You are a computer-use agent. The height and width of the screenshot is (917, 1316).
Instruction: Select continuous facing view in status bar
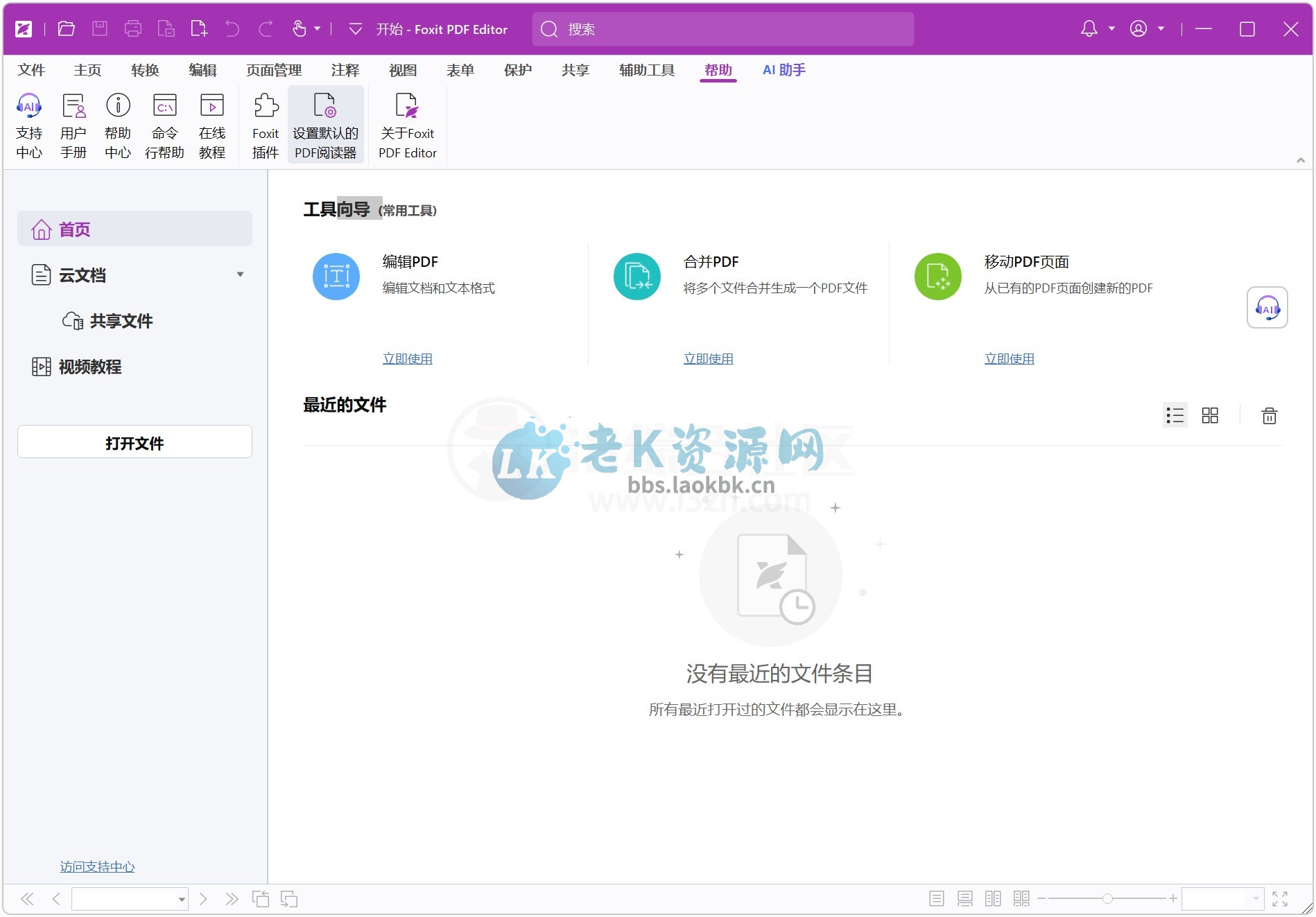1021,899
